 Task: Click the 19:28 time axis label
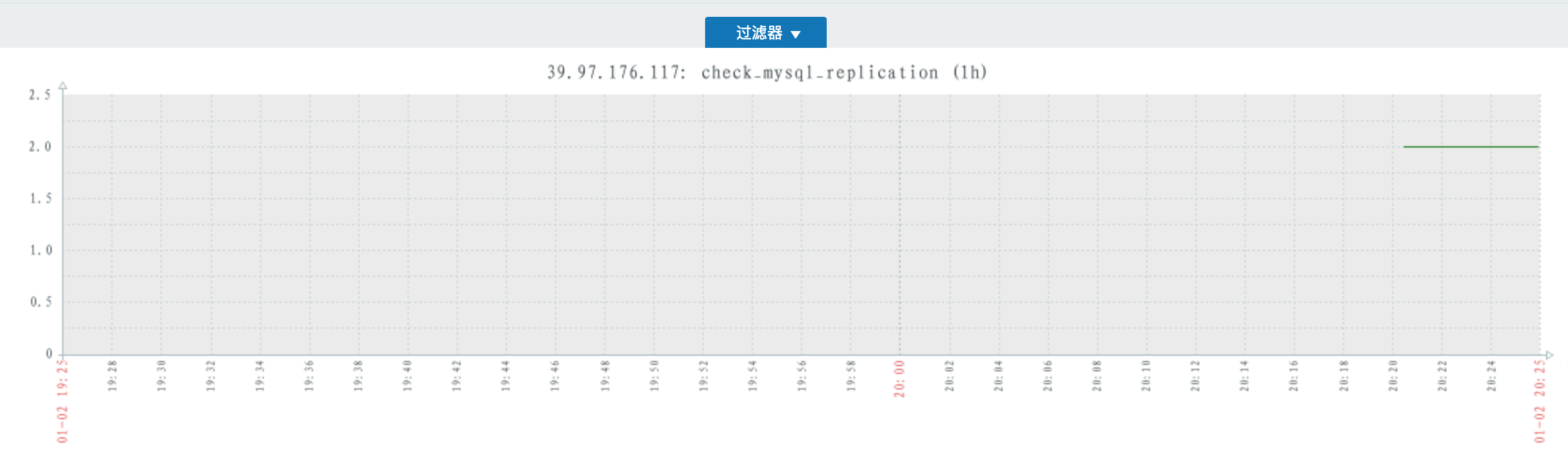pos(112,376)
